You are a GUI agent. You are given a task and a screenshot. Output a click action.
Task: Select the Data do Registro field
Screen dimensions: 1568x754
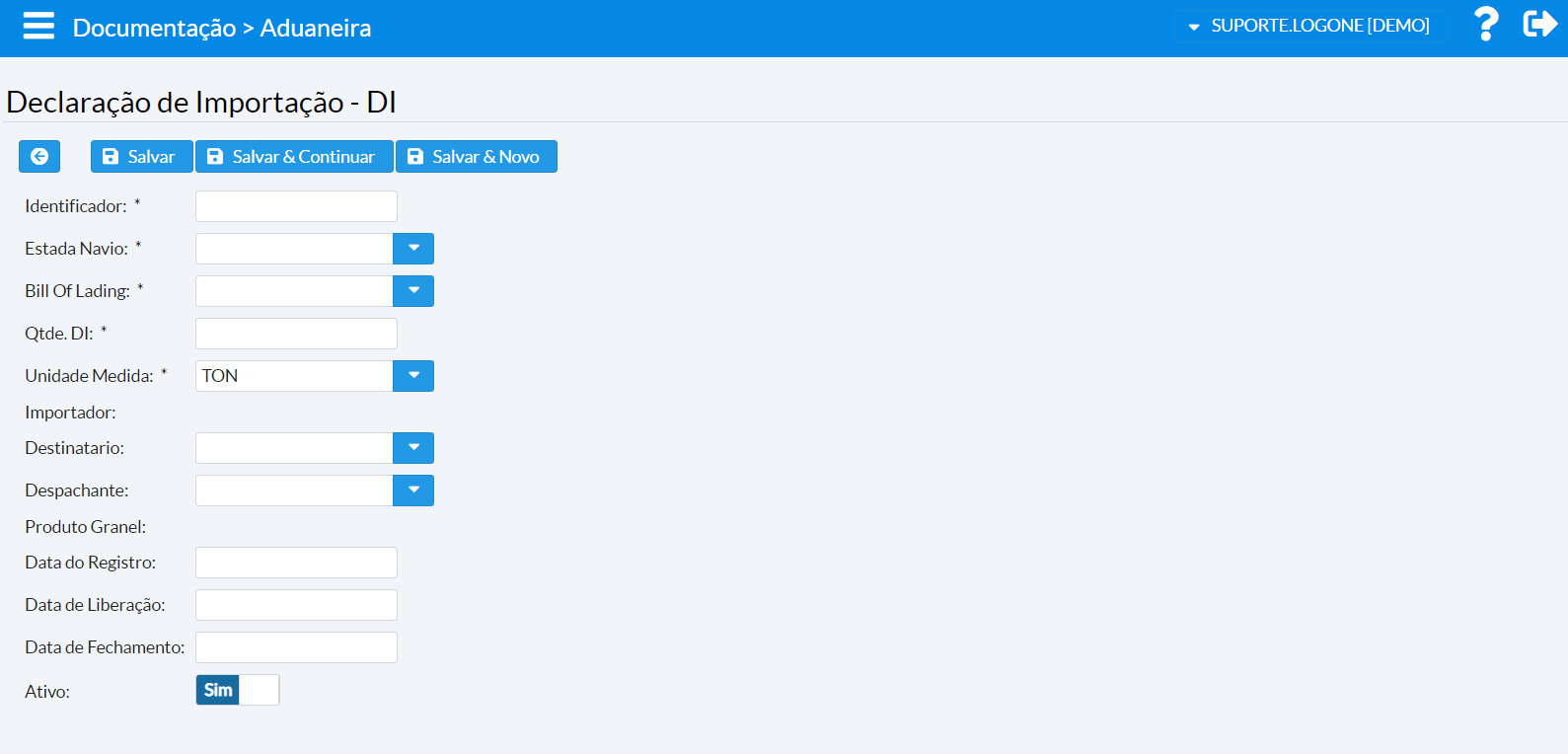pyautogui.click(x=296, y=563)
